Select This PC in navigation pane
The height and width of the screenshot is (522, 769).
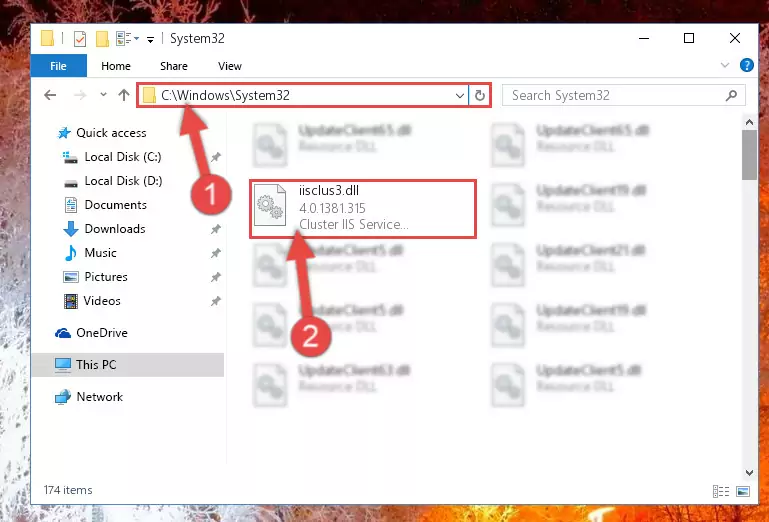coord(128,365)
